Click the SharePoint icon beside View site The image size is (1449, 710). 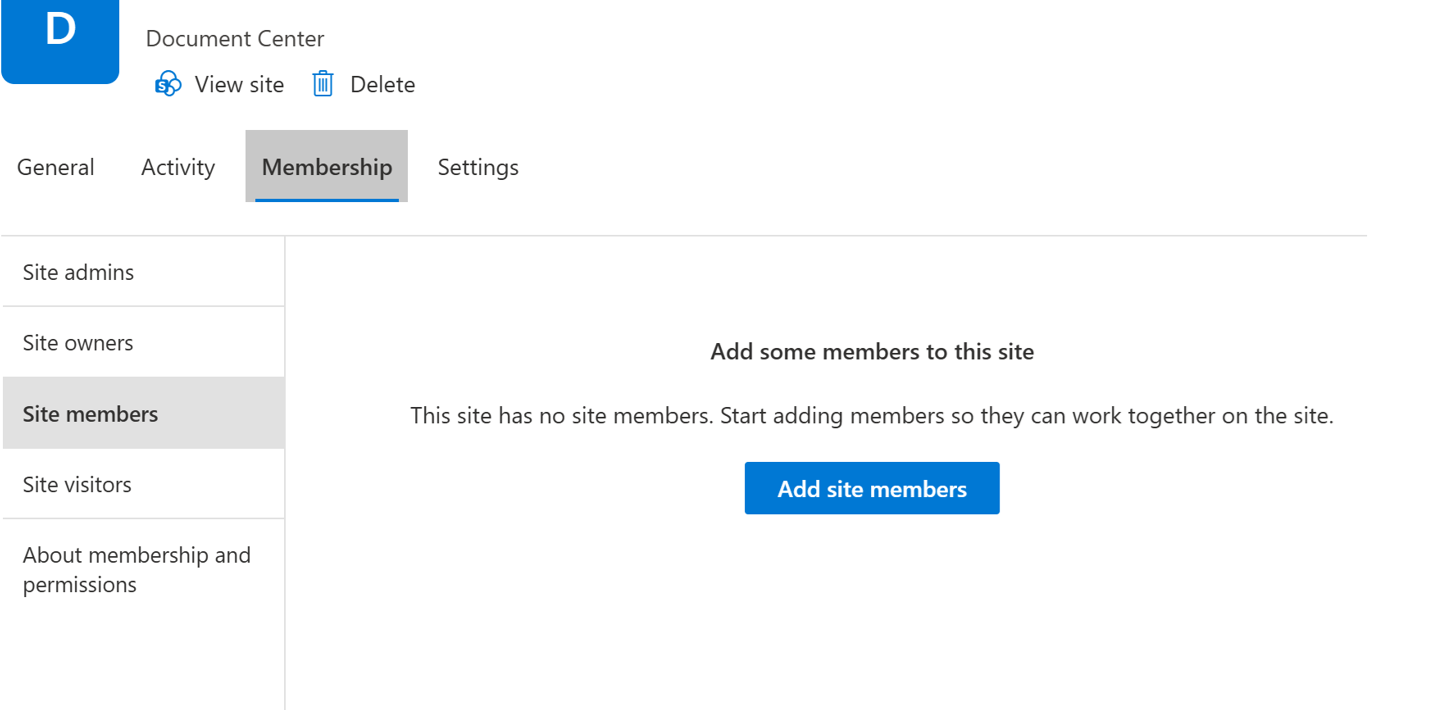168,84
